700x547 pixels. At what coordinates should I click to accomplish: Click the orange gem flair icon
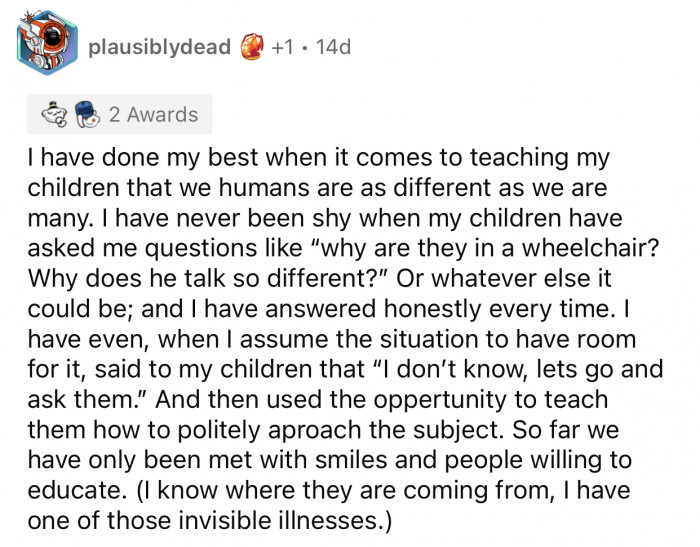coord(252,47)
